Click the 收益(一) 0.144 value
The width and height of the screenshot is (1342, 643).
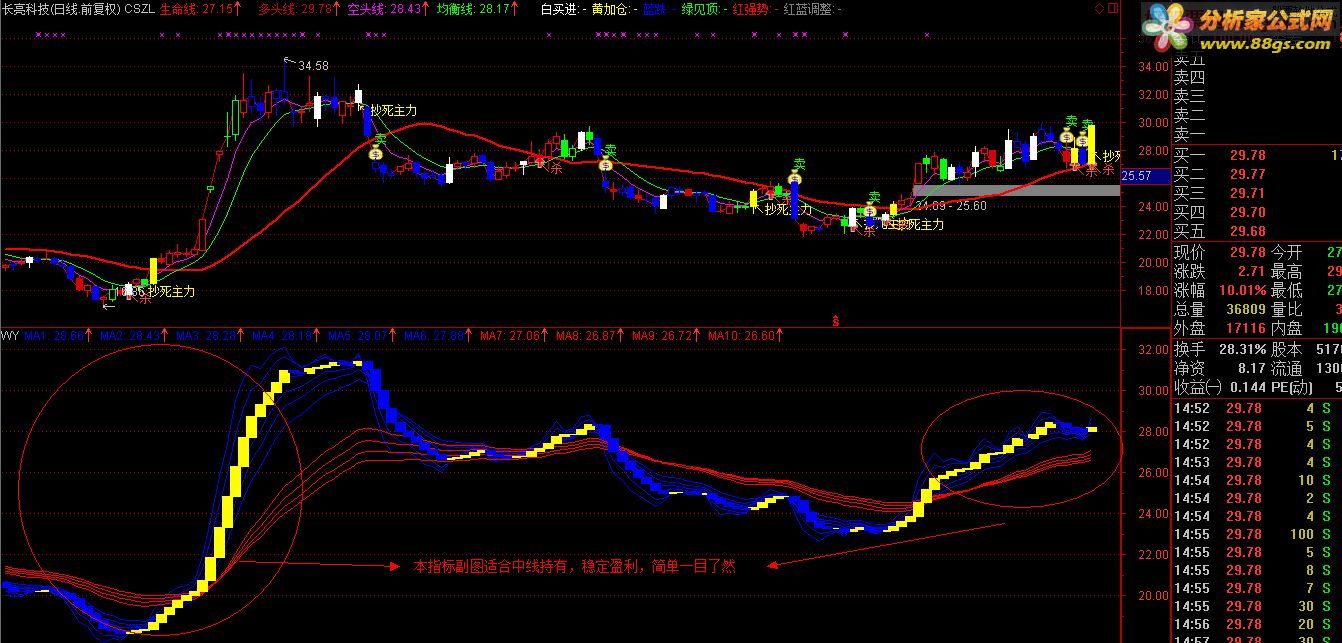coord(1246,387)
